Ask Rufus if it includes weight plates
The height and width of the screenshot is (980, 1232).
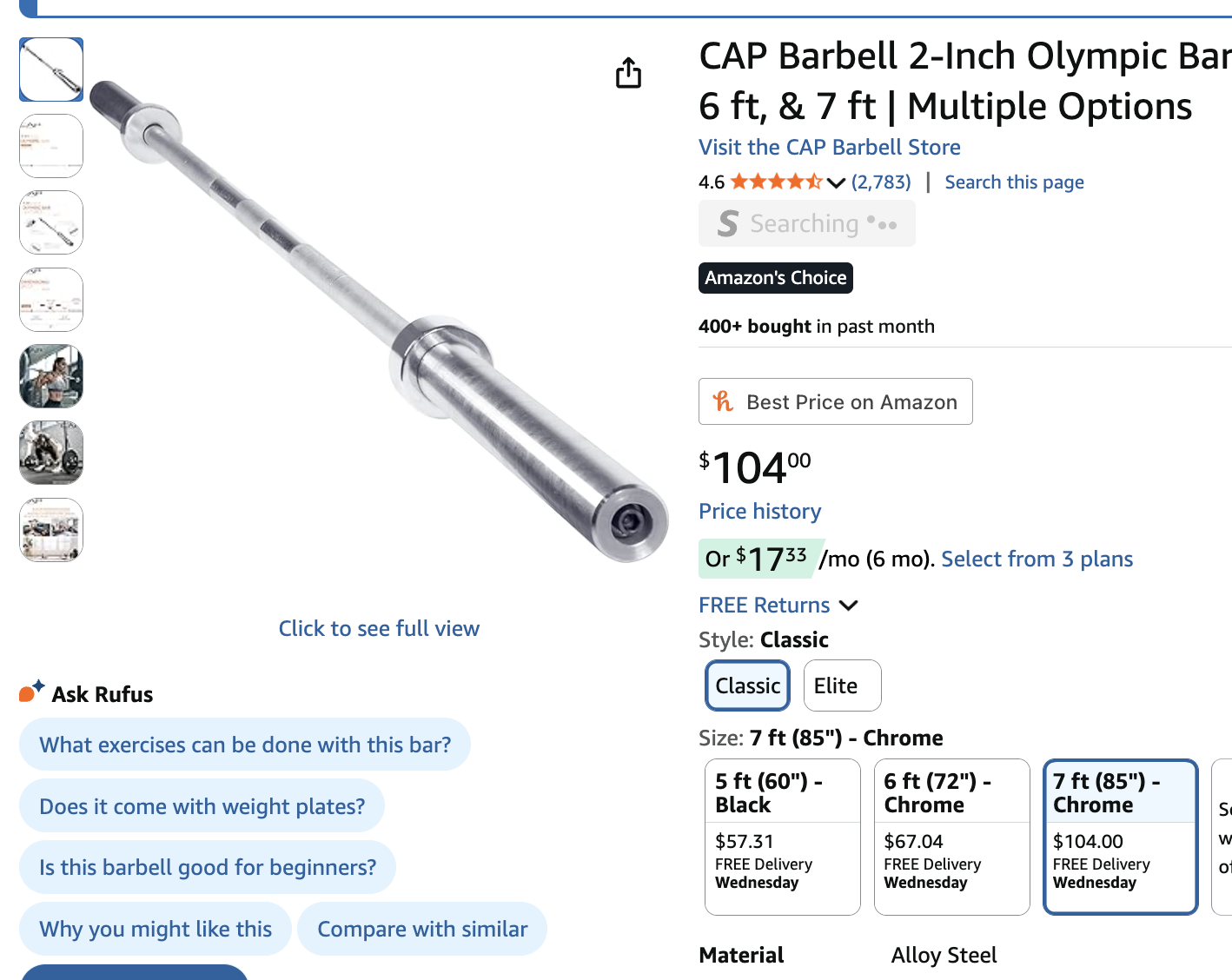click(202, 806)
